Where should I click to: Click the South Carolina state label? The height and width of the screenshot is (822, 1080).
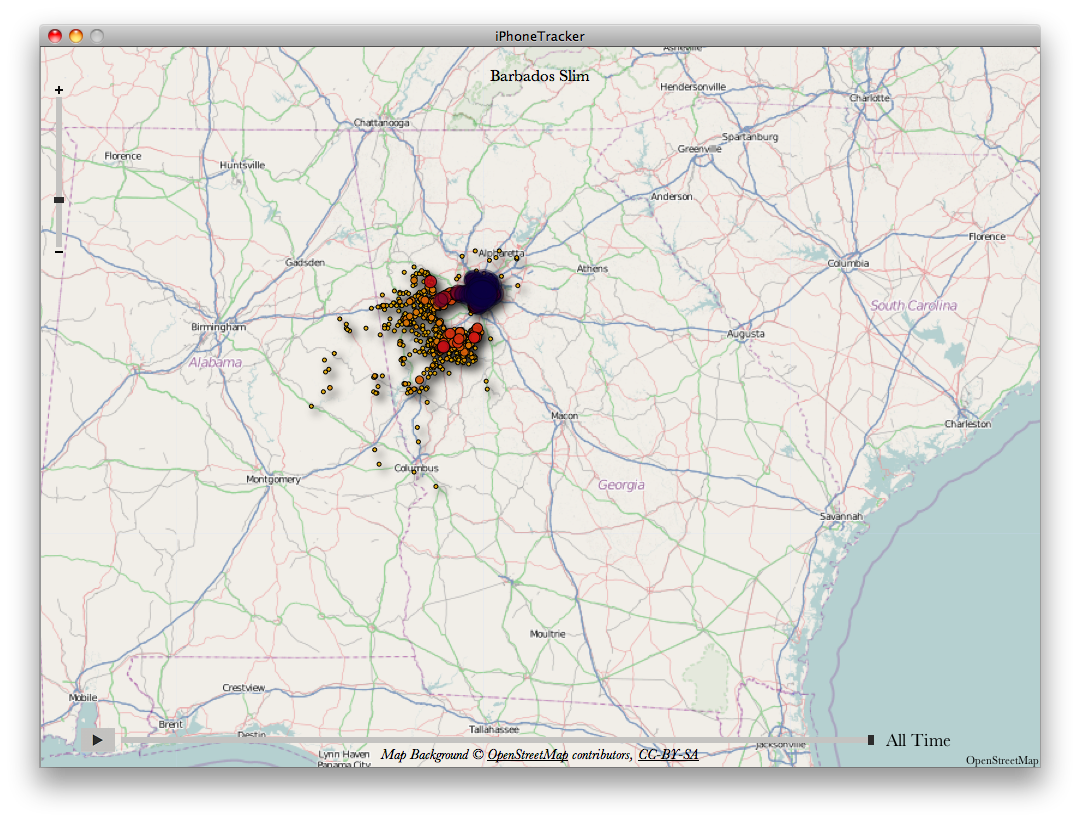(x=913, y=305)
